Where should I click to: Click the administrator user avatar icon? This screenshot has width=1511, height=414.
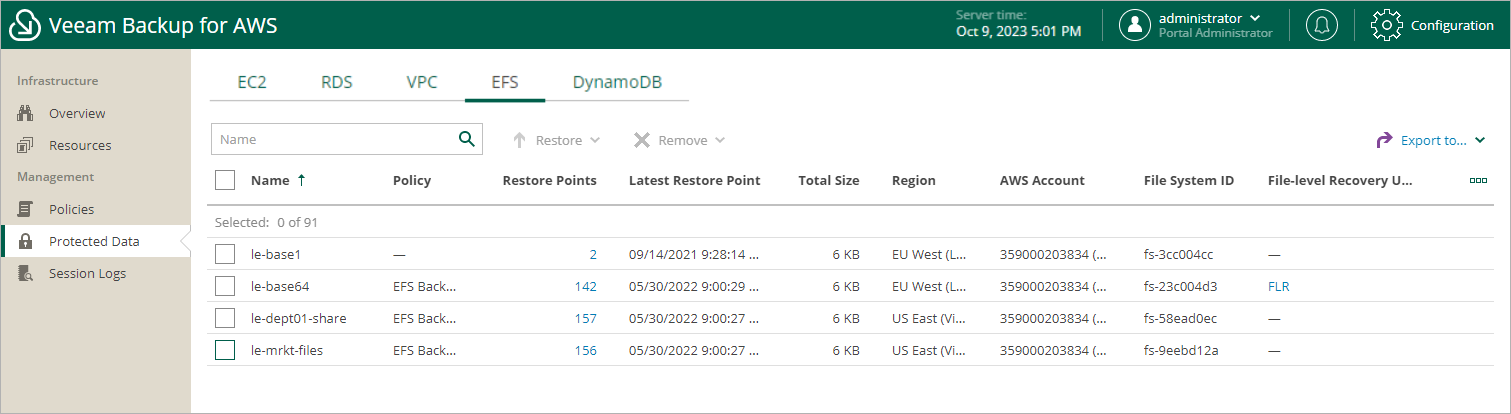coord(1134,26)
